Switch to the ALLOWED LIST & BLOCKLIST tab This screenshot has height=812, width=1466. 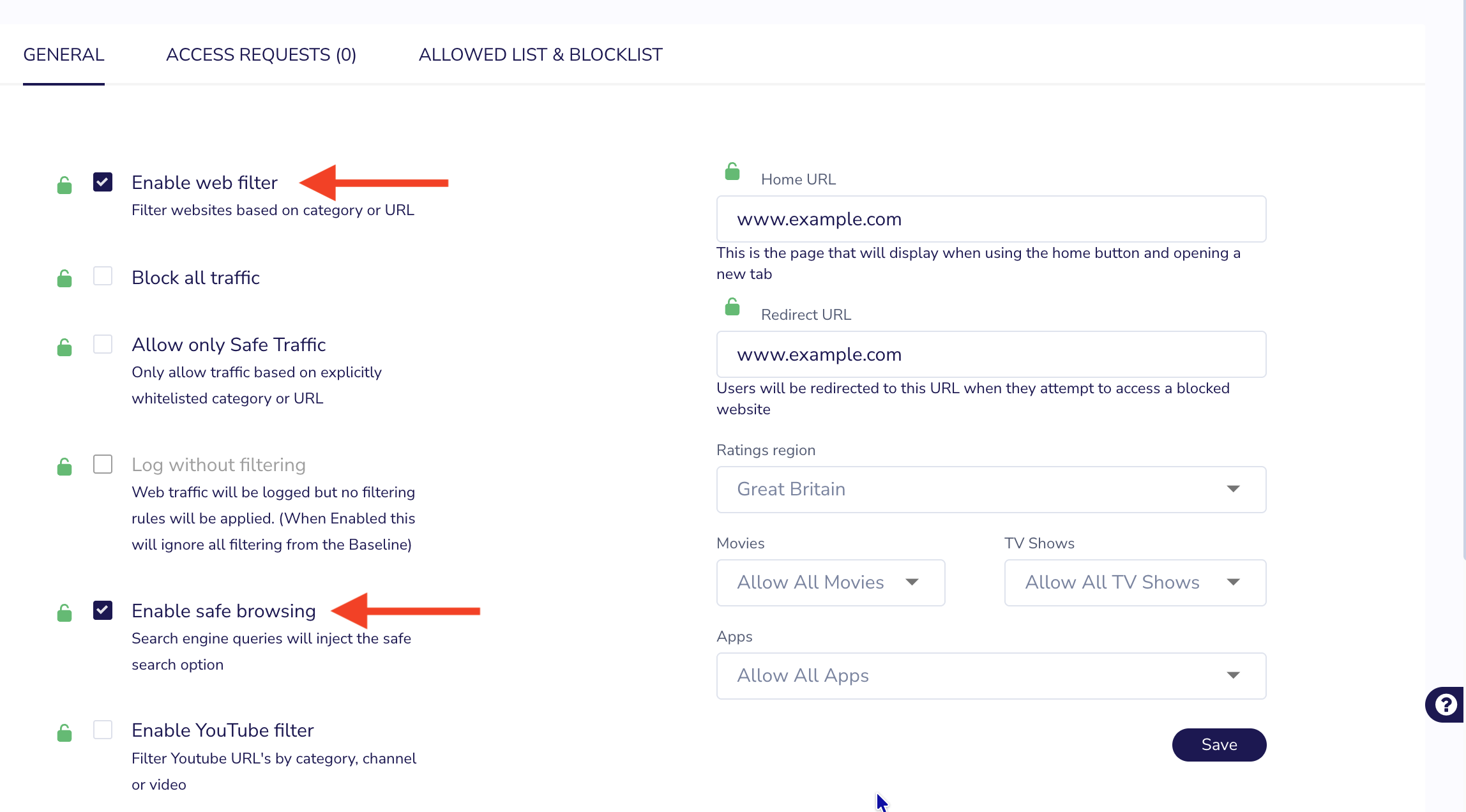click(540, 55)
